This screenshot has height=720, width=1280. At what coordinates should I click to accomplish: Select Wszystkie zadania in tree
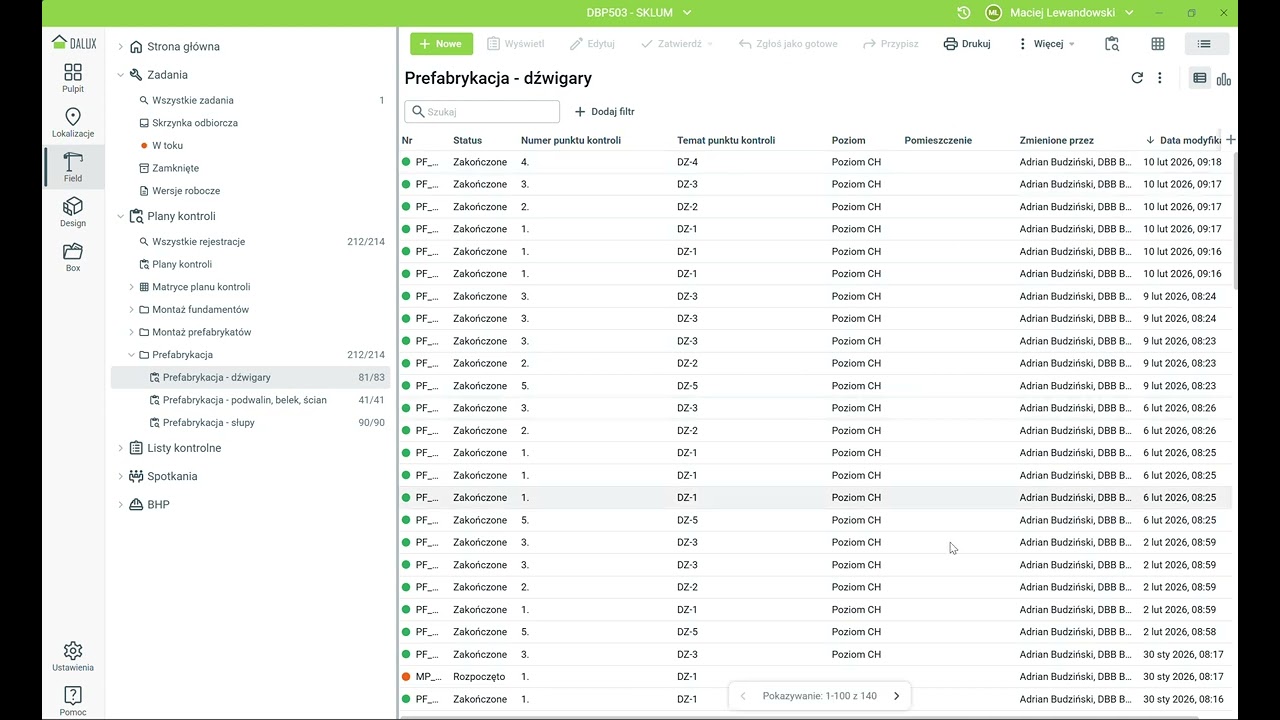click(193, 100)
